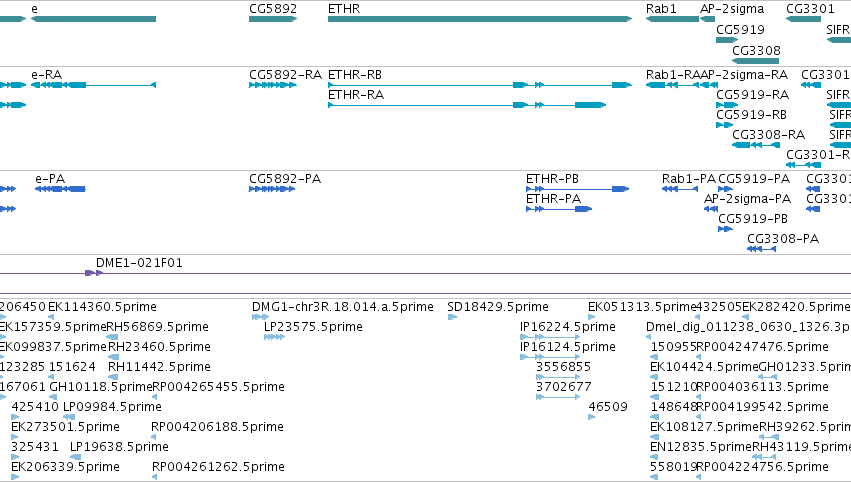Image resolution: width=851 pixels, height=482 pixels.
Task: Click the Rab1 gene label
Action: click(x=661, y=9)
